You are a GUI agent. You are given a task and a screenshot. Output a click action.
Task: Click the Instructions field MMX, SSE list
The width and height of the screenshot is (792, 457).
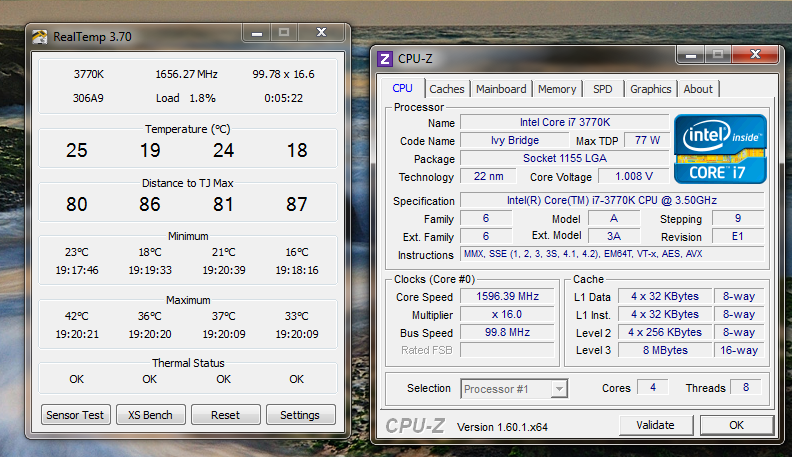612,254
